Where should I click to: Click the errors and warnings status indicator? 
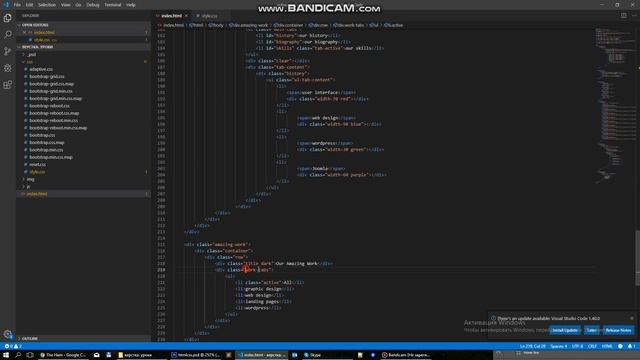13,346
